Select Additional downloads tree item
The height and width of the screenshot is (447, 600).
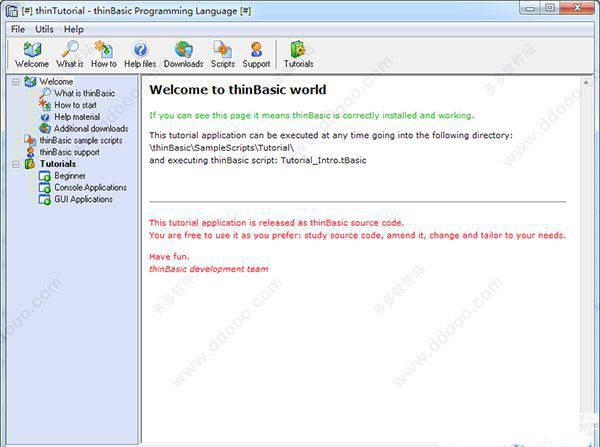pyautogui.click(x=91, y=129)
